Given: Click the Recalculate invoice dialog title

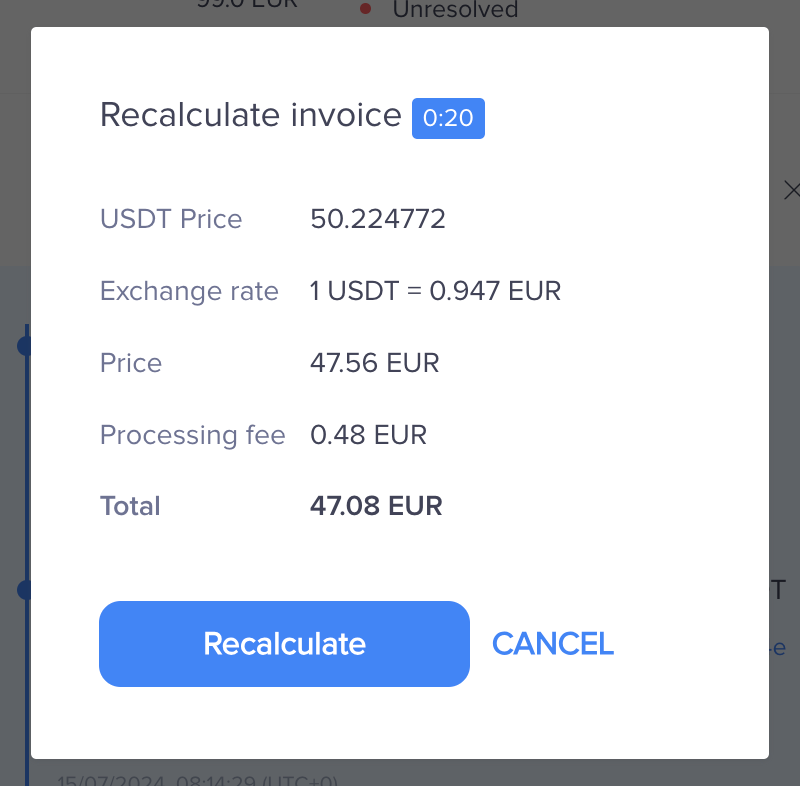Looking at the screenshot, I should click(x=250, y=116).
